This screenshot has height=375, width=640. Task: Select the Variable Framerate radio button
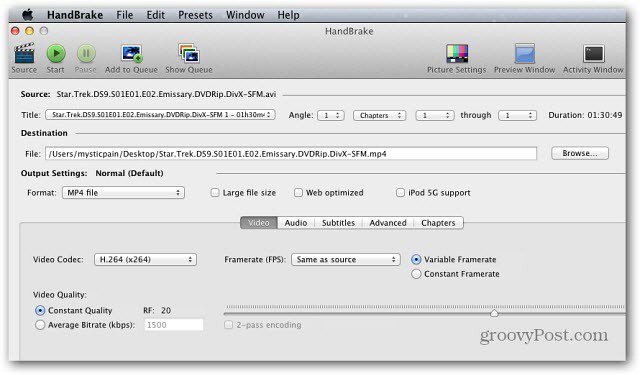coord(416,260)
